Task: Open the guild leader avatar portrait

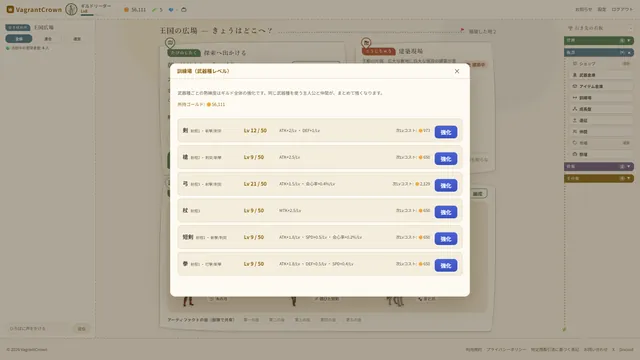Action: 71,9
